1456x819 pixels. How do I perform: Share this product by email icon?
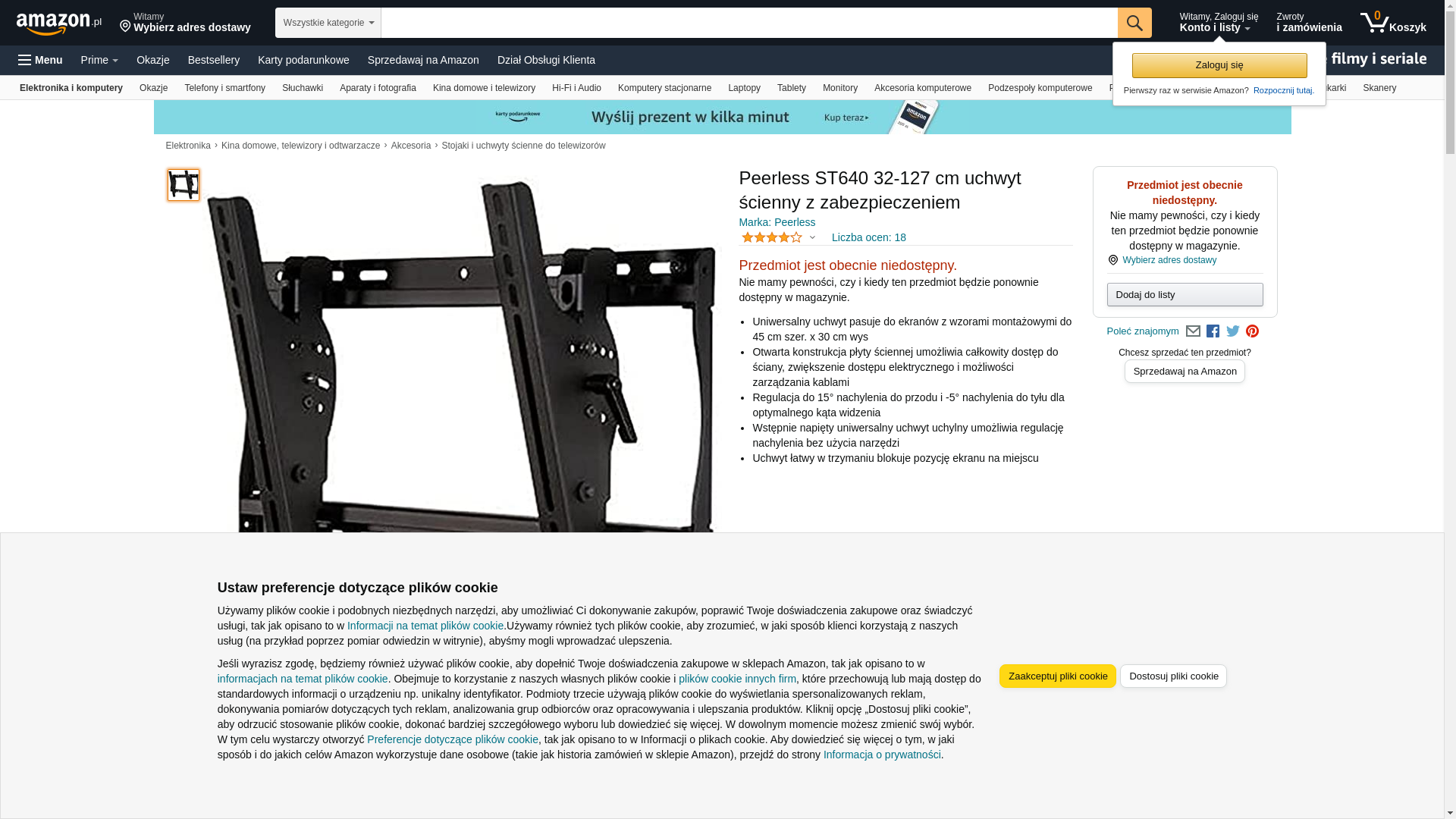[x=1193, y=331]
